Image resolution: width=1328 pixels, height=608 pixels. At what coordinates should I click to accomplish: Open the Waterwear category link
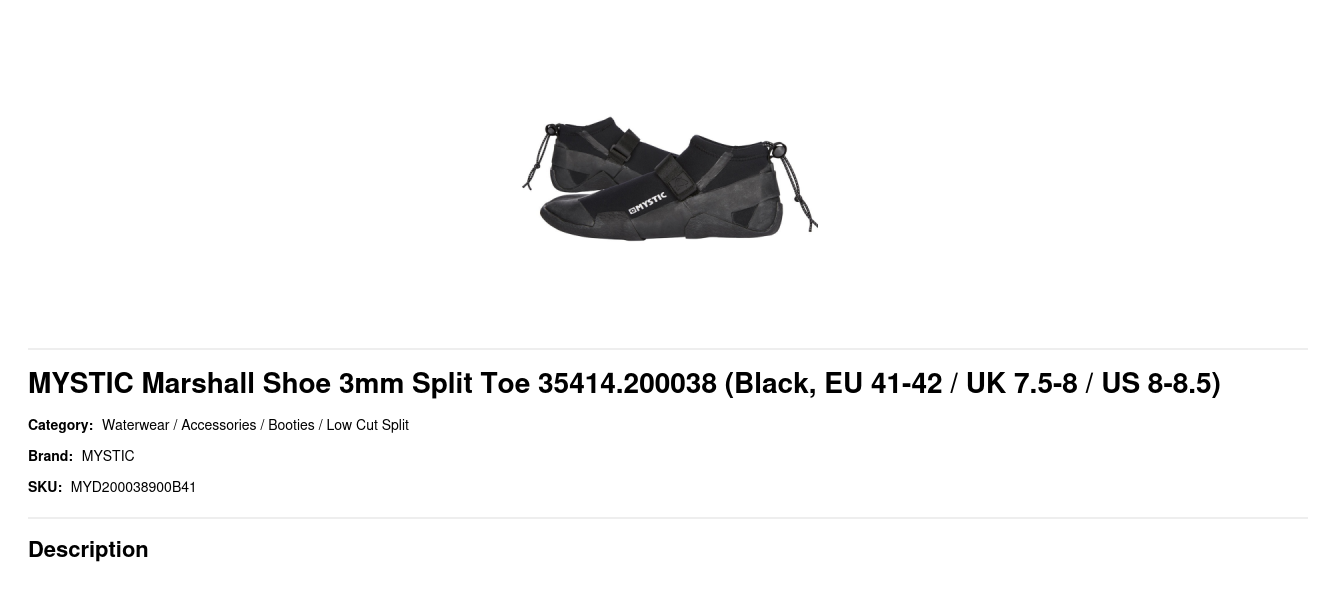135,425
